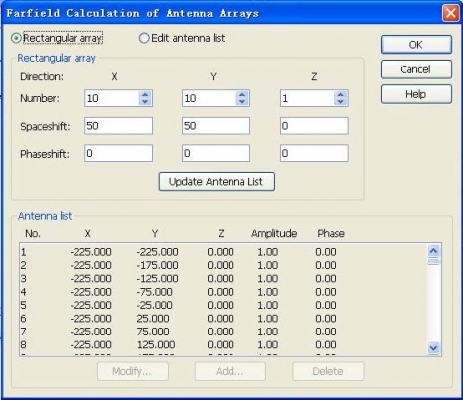Click the X Number input field

112,98
